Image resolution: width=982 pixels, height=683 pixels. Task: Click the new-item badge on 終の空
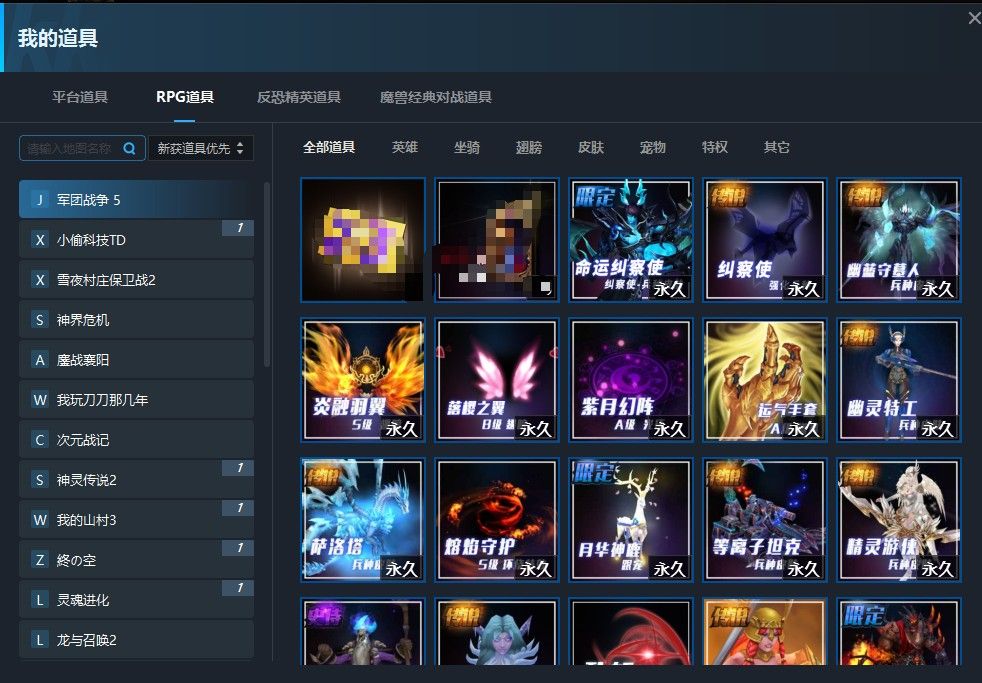point(238,548)
